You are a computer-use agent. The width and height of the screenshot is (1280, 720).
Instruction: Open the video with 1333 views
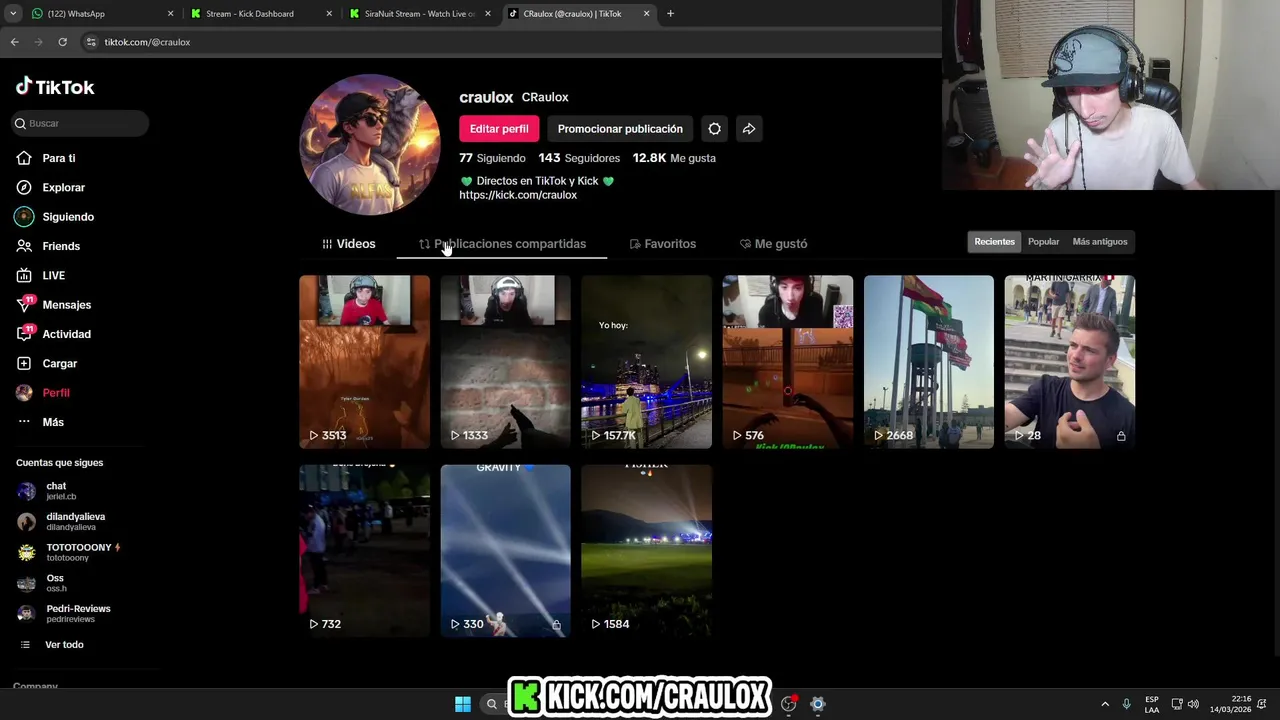pos(505,362)
